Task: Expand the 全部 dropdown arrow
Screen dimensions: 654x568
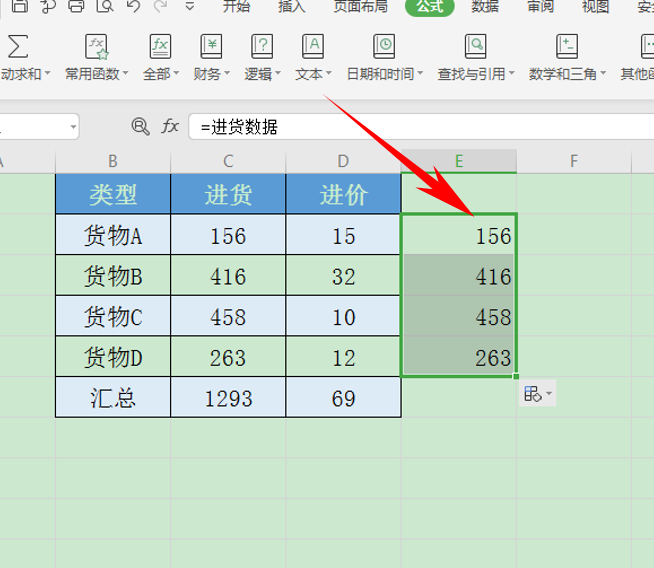Action: click(176, 73)
